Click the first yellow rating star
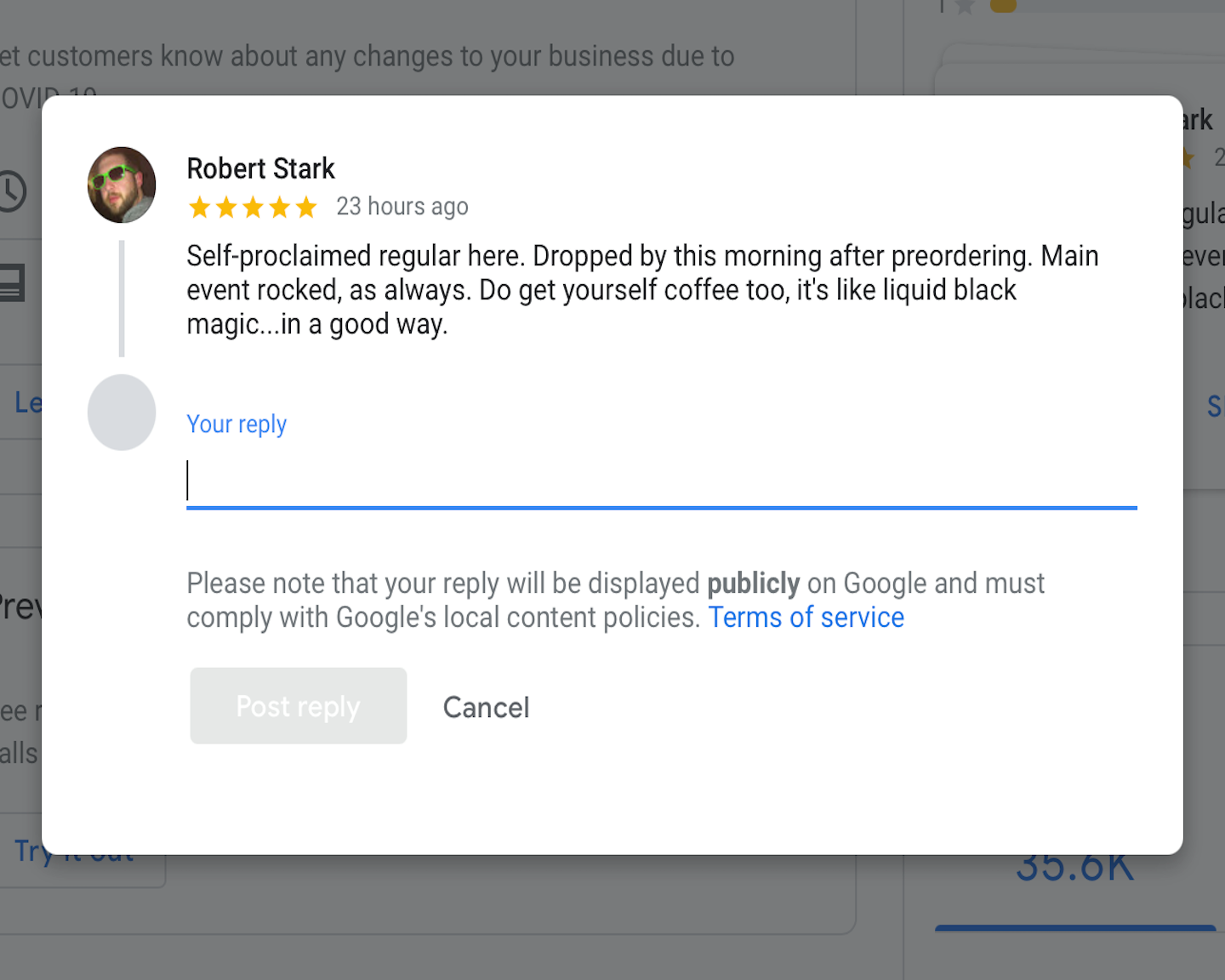The width and height of the screenshot is (1225, 980). [199, 207]
